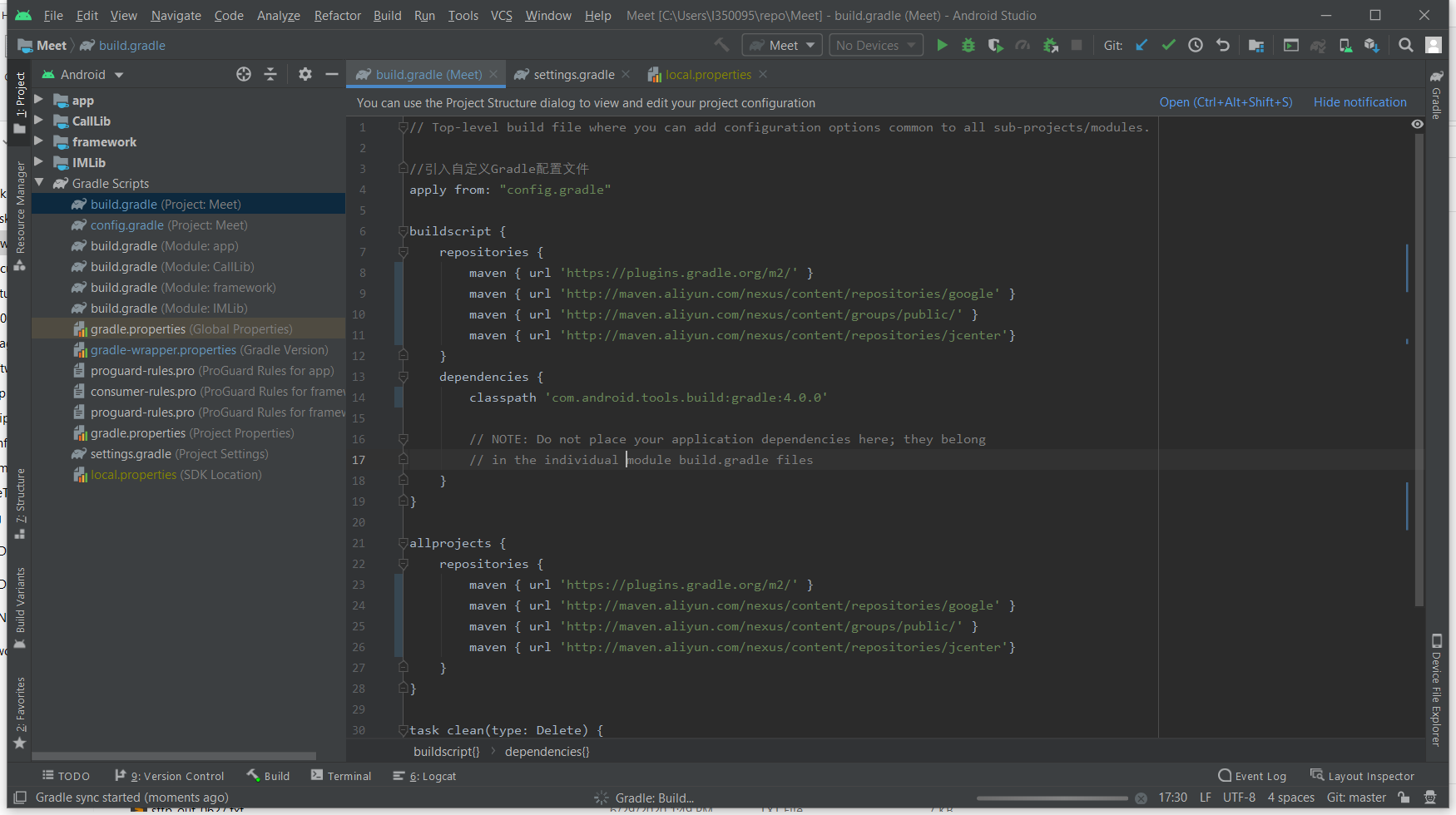Select build.gradle (Module: framework)
The width and height of the screenshot is (1456, 815).
pos(188,287)
